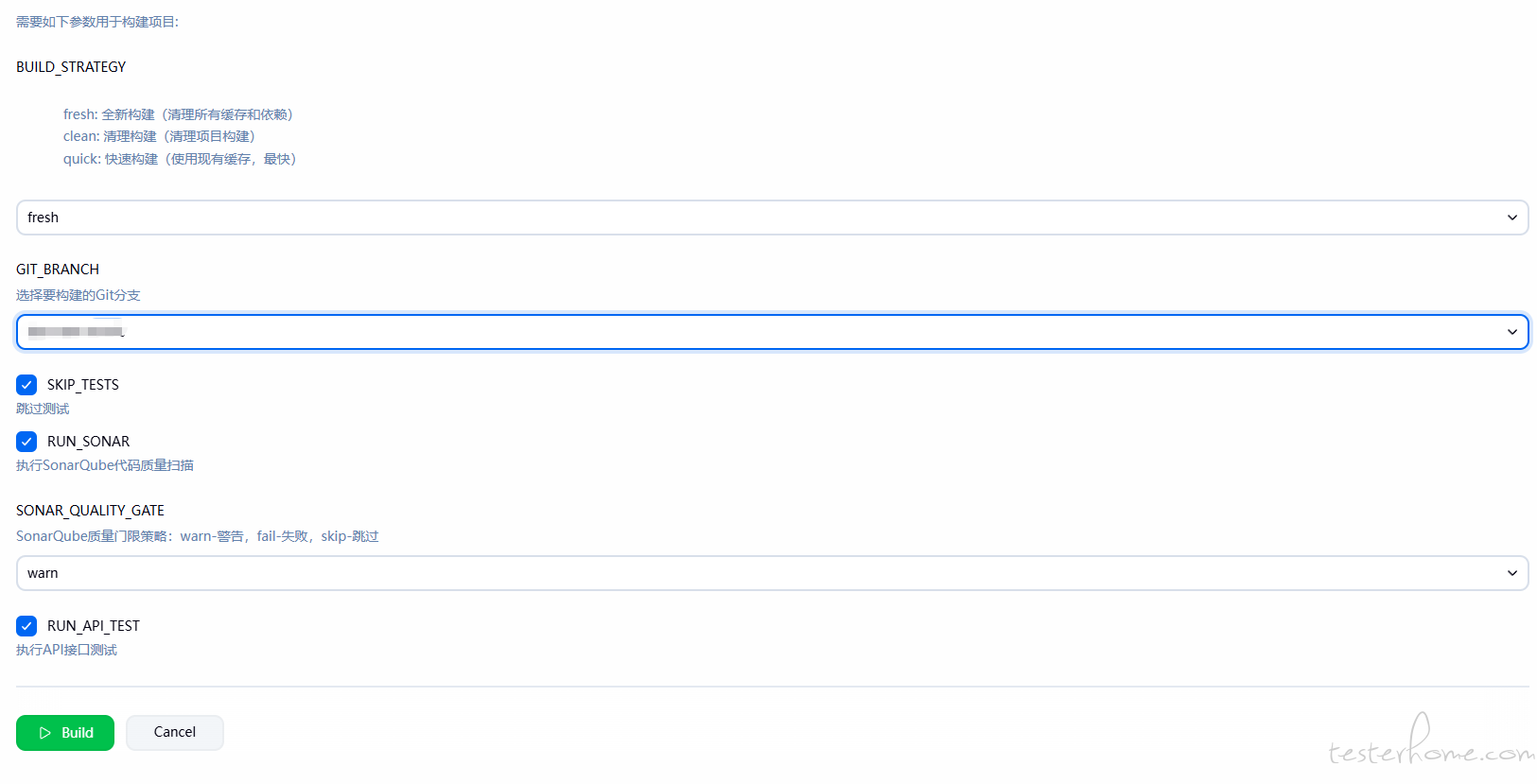Click the RUN_SONAR label text
This screenshot has height=784, width=1537.
88,442
